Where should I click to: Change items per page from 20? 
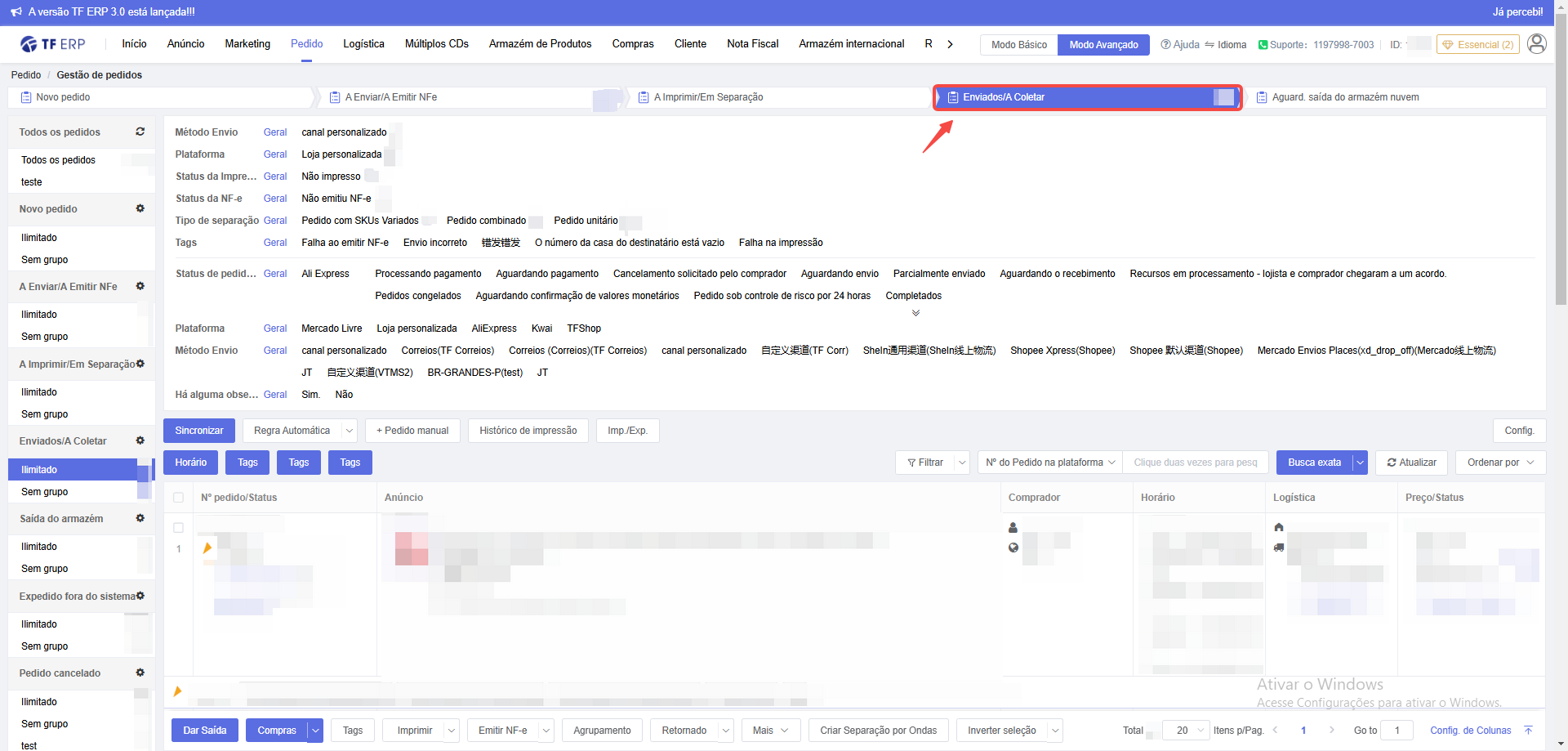click(1187, 730)
